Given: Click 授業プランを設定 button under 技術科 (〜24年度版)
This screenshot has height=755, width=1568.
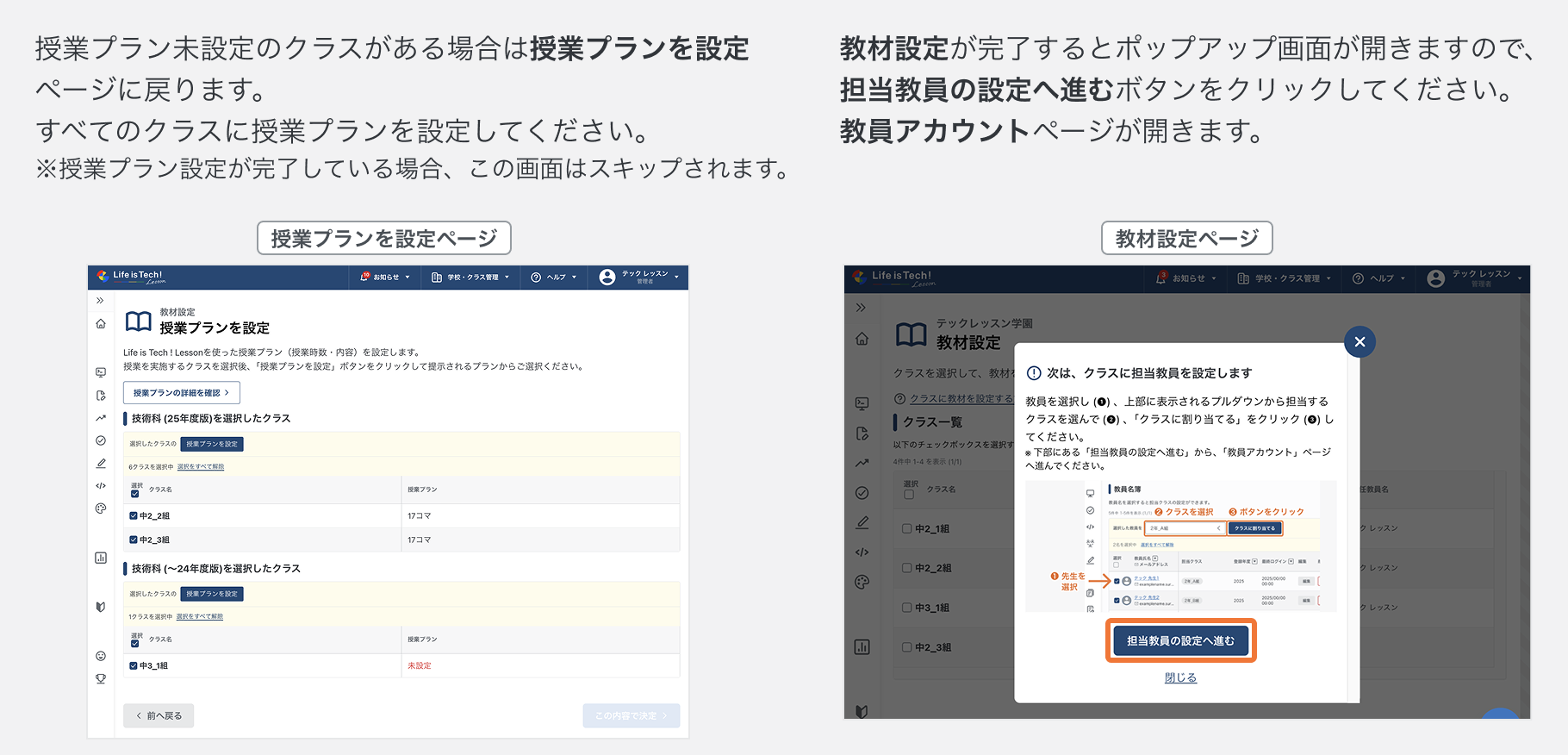Looking at the screenshot, I should (212, 594).
